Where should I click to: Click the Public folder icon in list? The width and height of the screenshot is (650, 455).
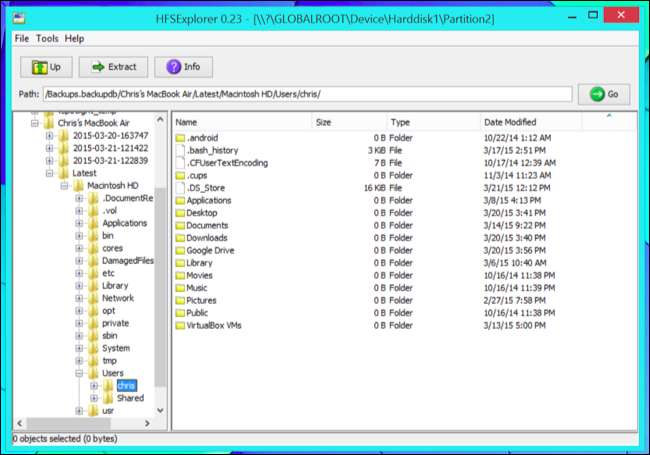[x=180, y=313]
